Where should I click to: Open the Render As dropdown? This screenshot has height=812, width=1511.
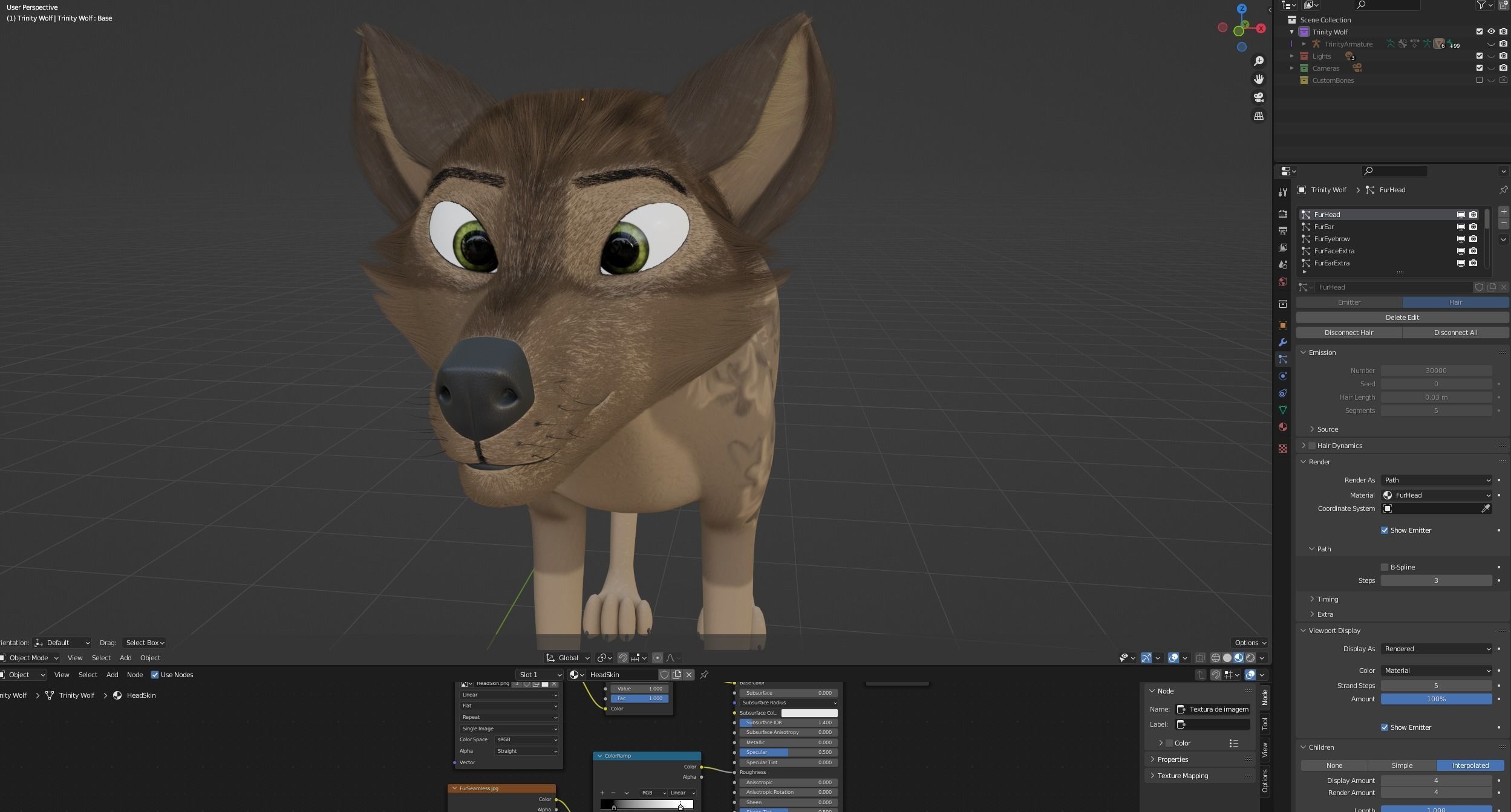point(1436,480)
